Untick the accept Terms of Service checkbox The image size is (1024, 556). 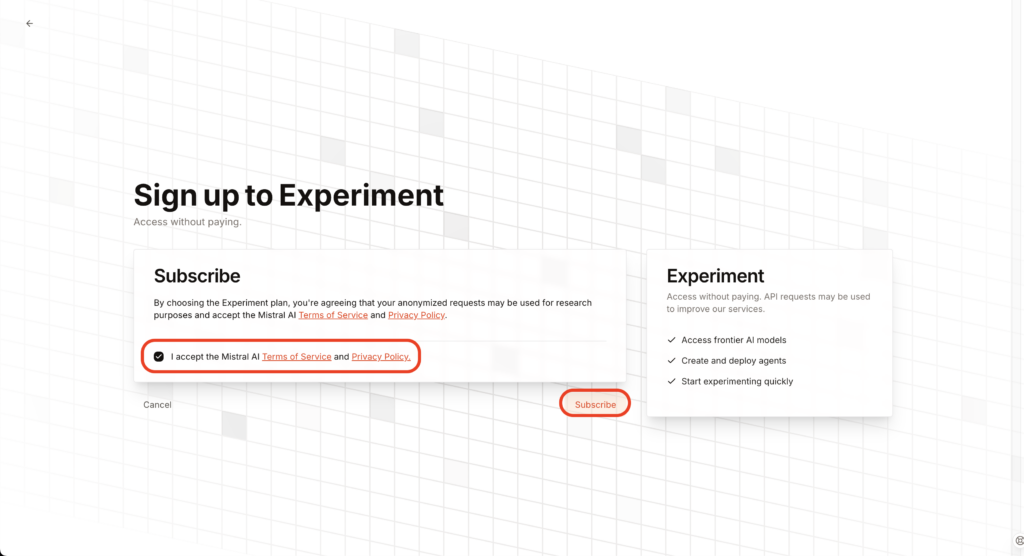[x=159, y=357]
